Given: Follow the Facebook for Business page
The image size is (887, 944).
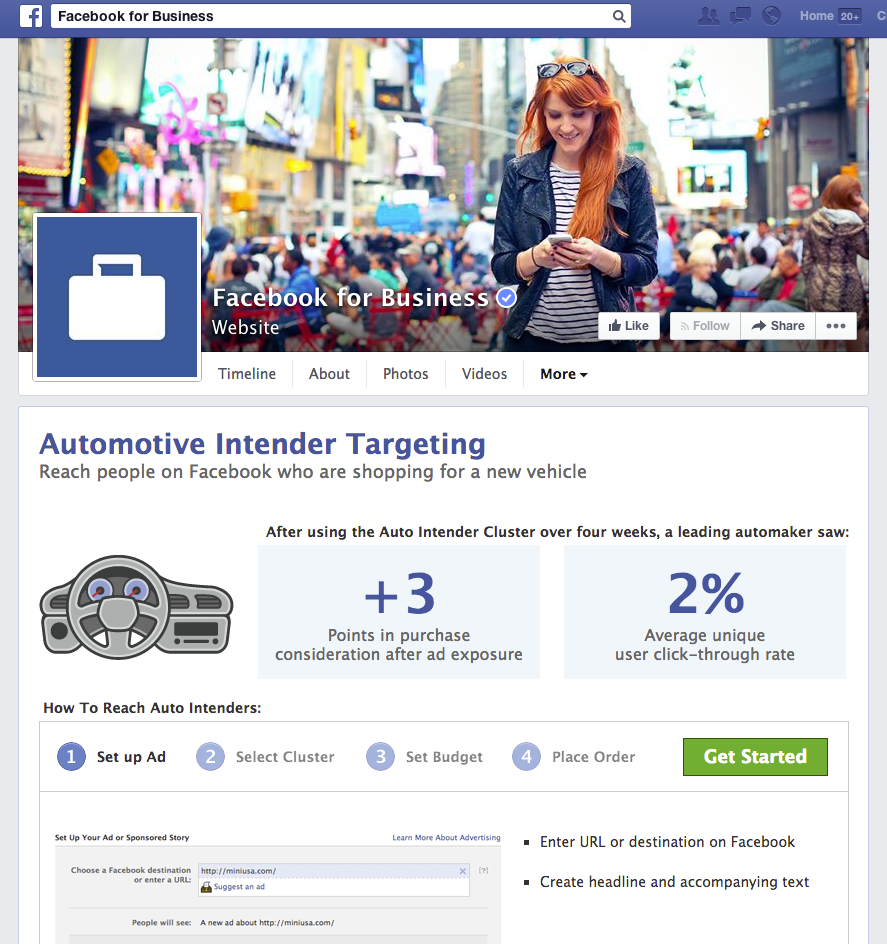Looking at the screenshot, I should (x=705, y=326).
